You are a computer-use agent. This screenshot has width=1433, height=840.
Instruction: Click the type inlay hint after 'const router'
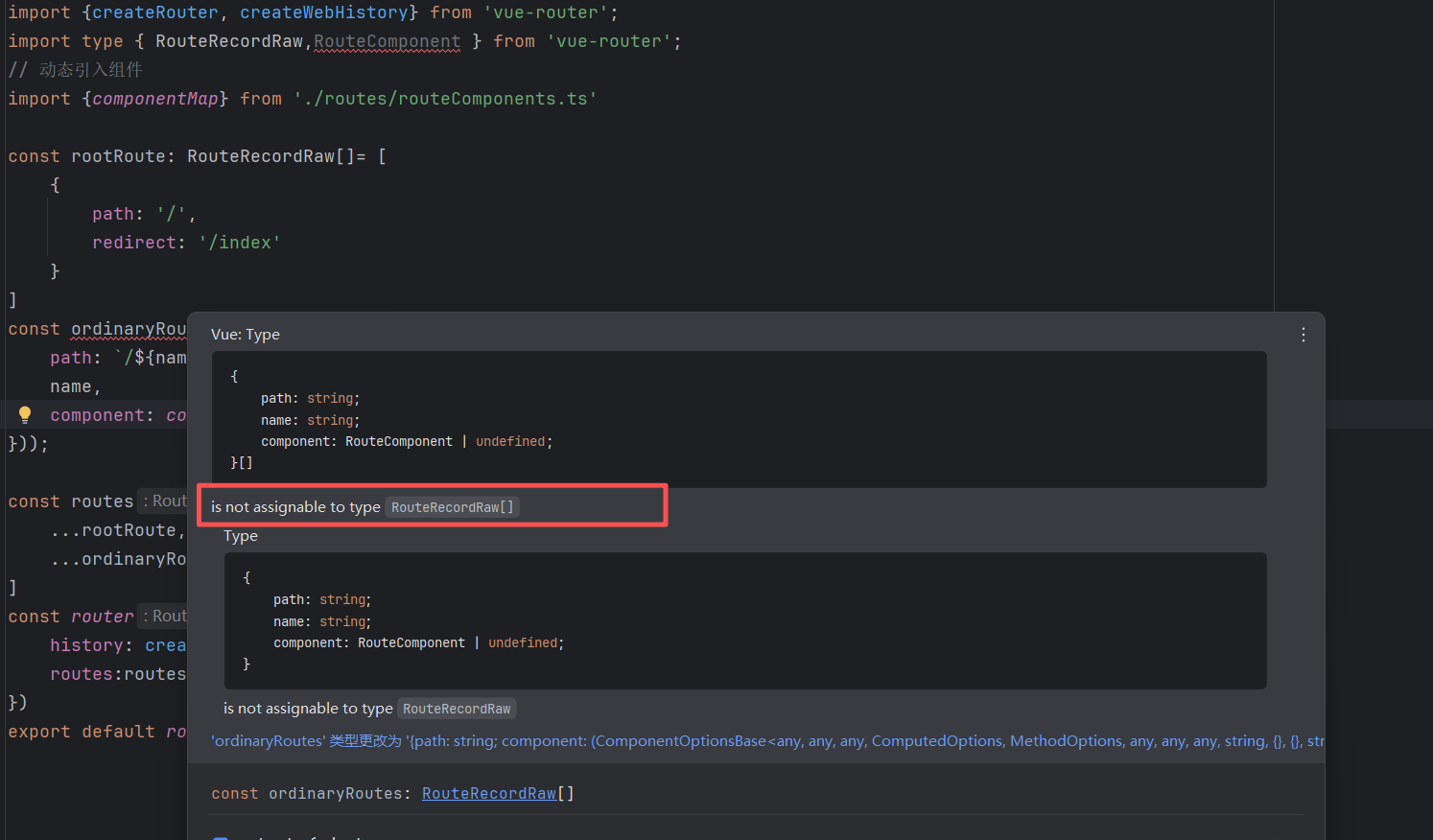coord(163,616)
